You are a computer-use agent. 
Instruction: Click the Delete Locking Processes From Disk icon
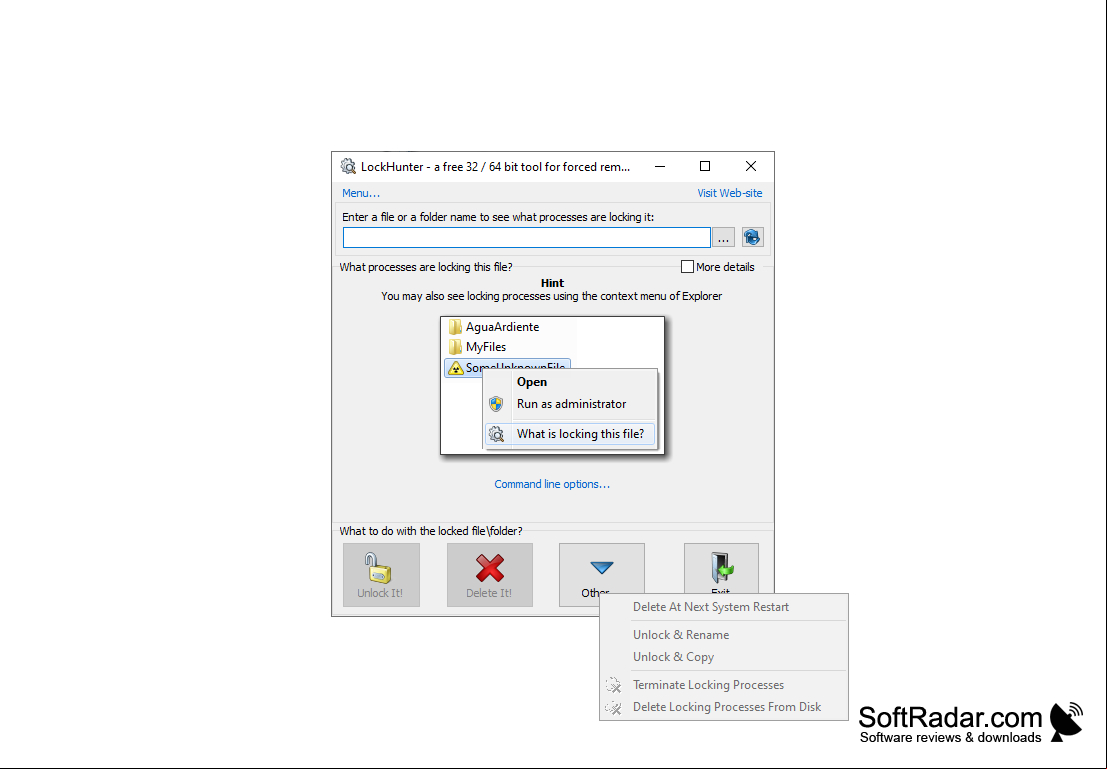tap(614, 707)
